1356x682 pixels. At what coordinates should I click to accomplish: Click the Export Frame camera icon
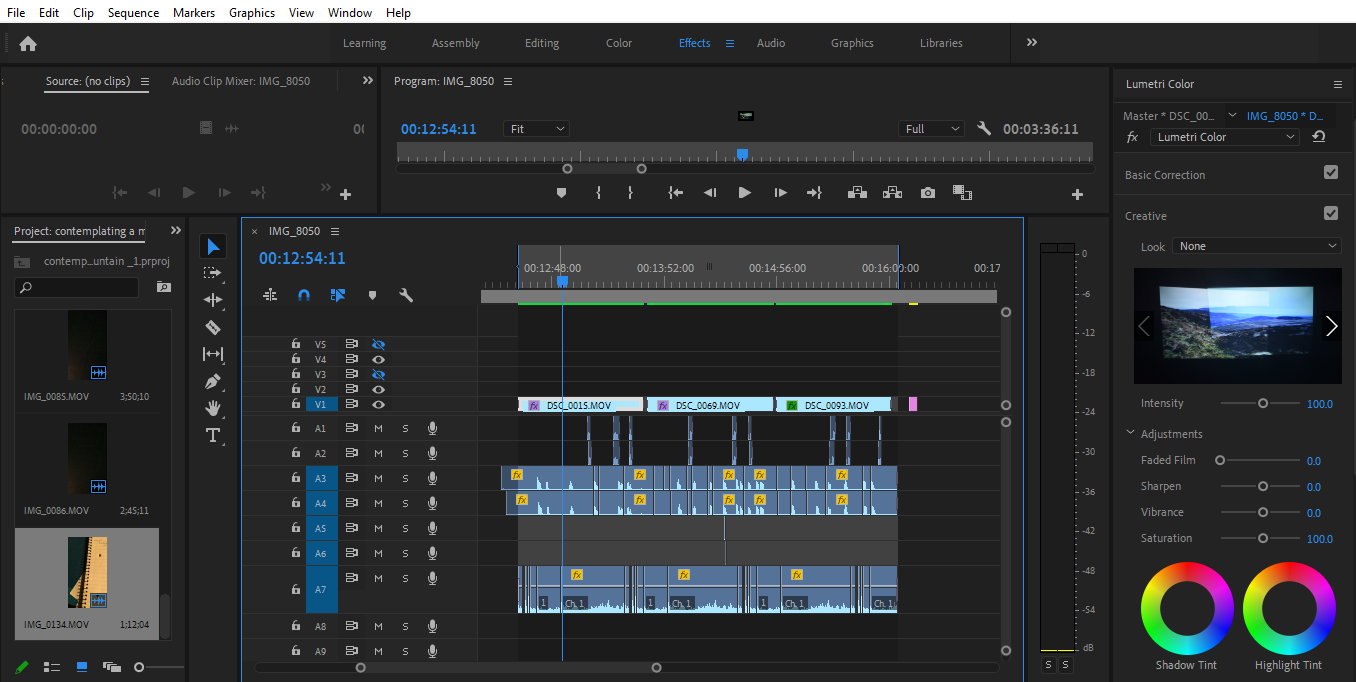coord(928,193)
